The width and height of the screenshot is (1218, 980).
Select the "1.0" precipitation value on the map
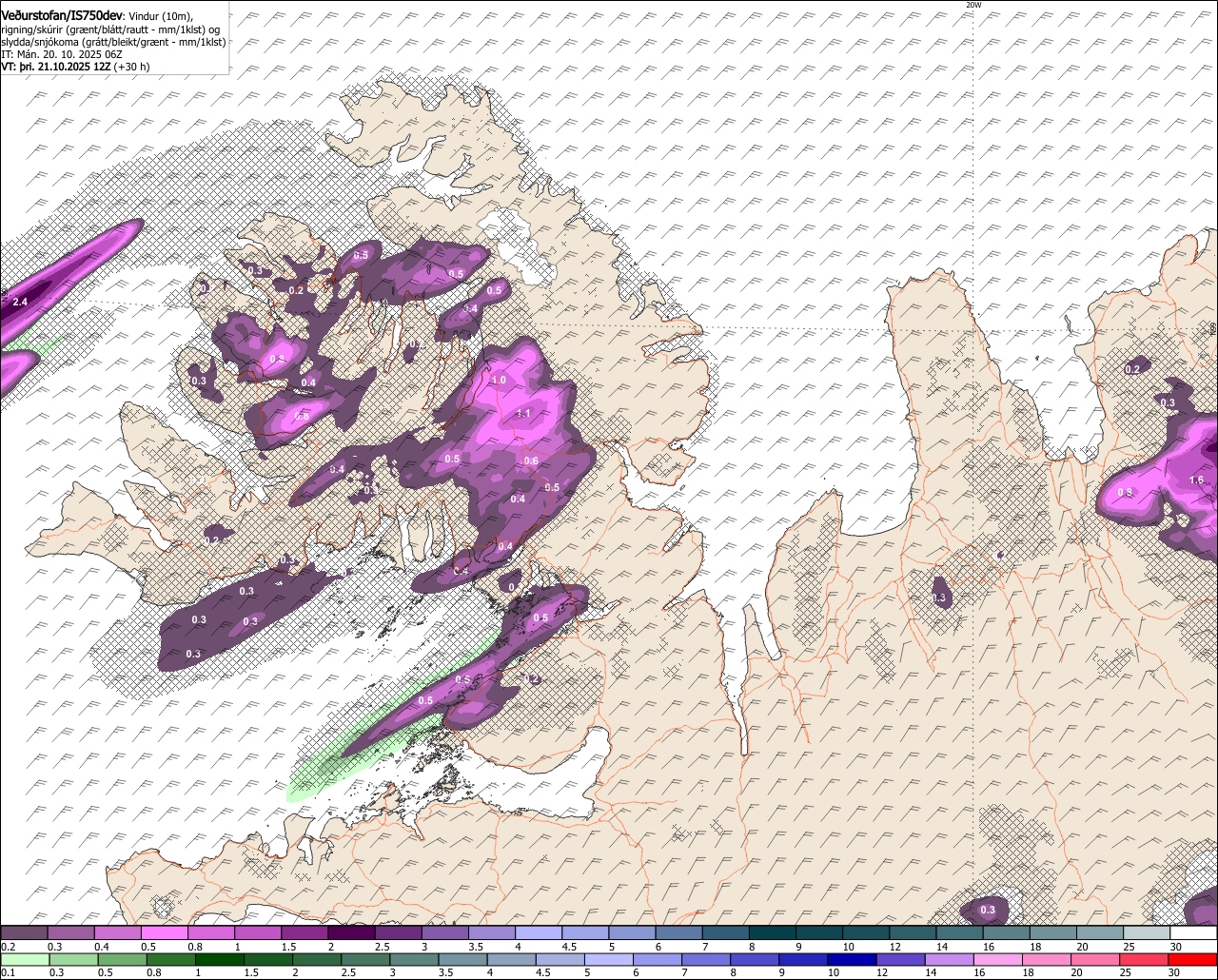click(499, 380)
